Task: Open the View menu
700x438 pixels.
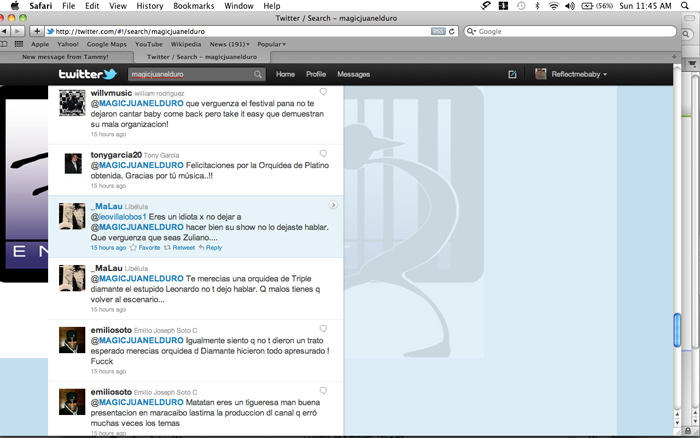Action: coord(118,6)
